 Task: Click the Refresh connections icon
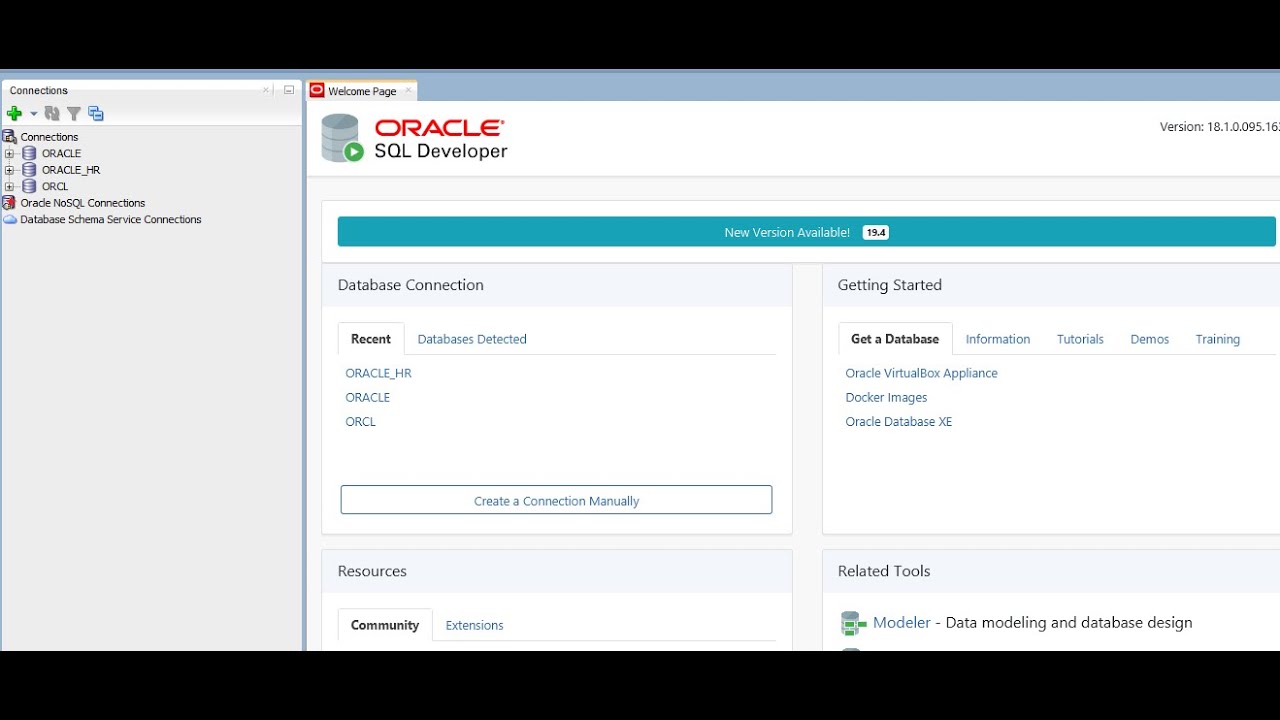point(52,114)
